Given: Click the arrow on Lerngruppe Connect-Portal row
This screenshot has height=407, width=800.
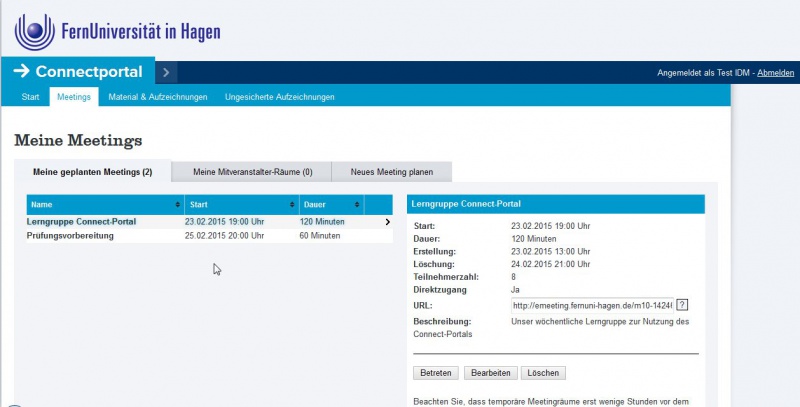Looking at the screenshot, I should [x=387, y=222].
